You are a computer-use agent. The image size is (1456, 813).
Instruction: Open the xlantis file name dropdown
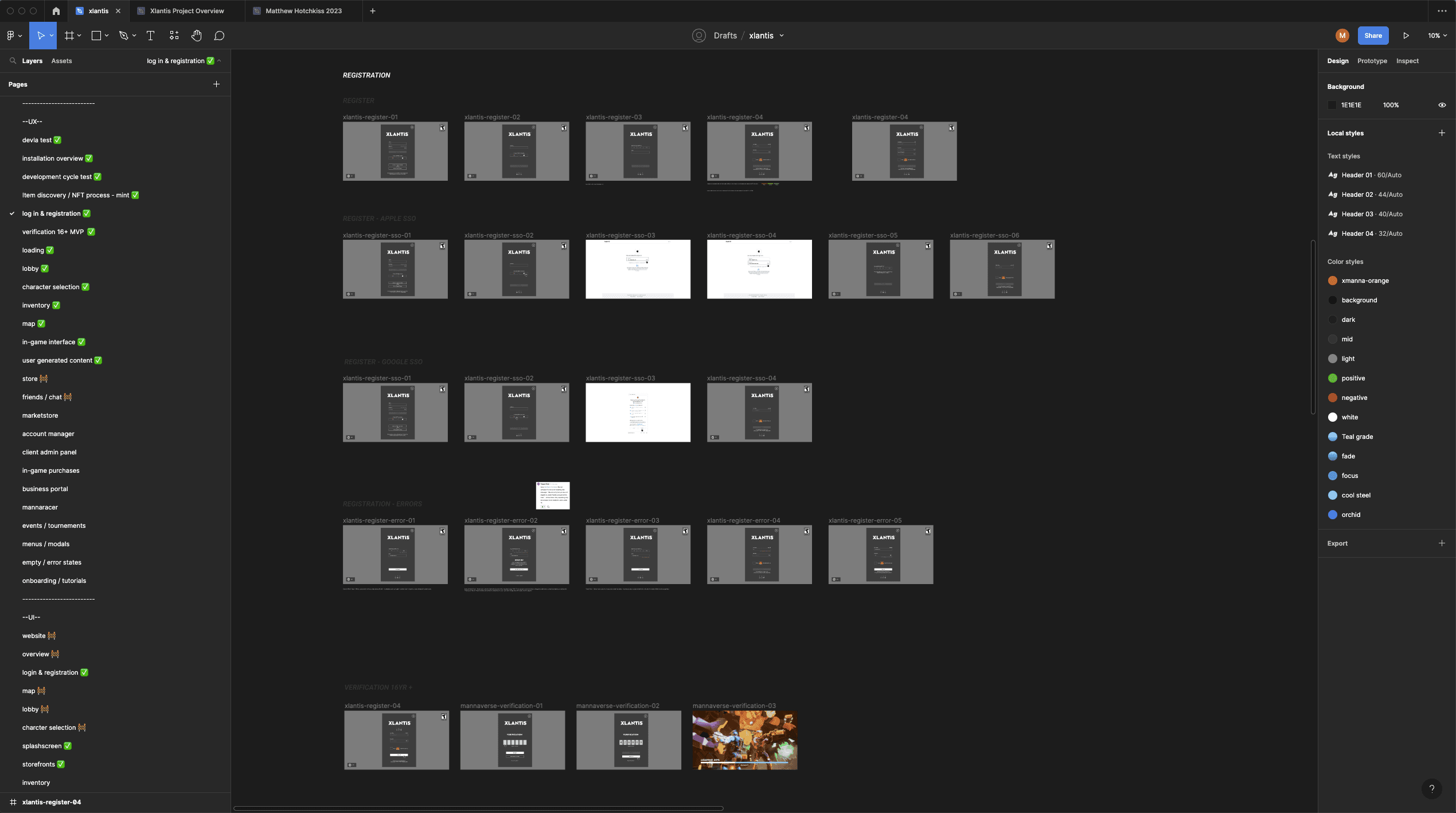pos(782,36)
